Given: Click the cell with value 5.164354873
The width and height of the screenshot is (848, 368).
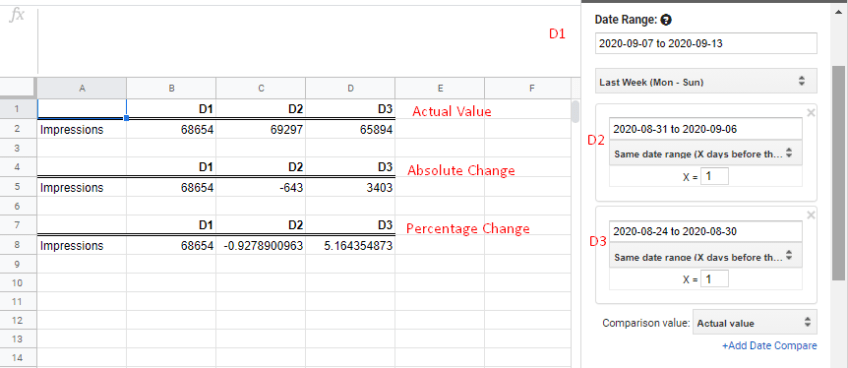Looking at the screenshot, I should tap(350, 246).
